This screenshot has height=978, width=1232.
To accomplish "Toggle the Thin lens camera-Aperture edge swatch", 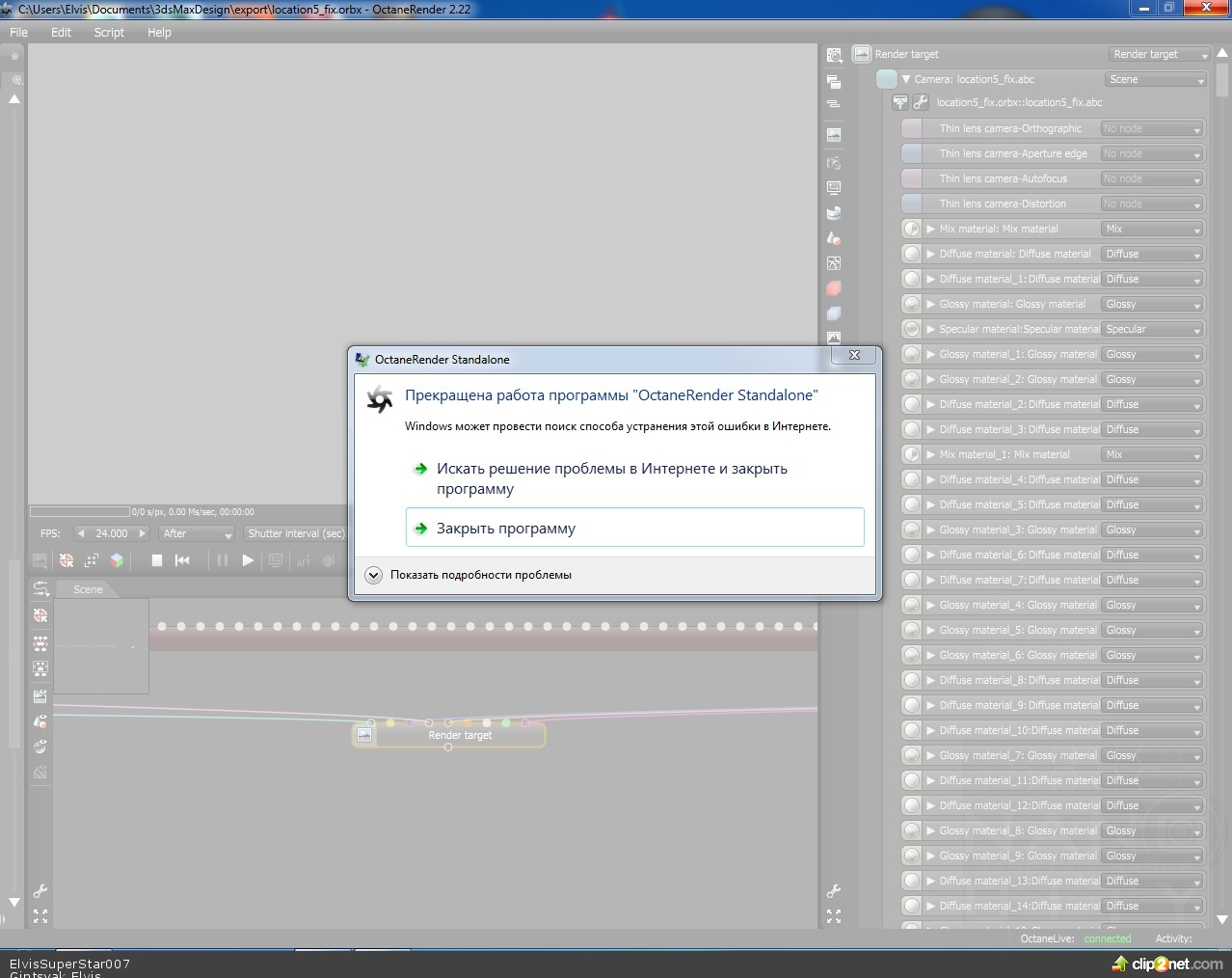I will 912,153.
